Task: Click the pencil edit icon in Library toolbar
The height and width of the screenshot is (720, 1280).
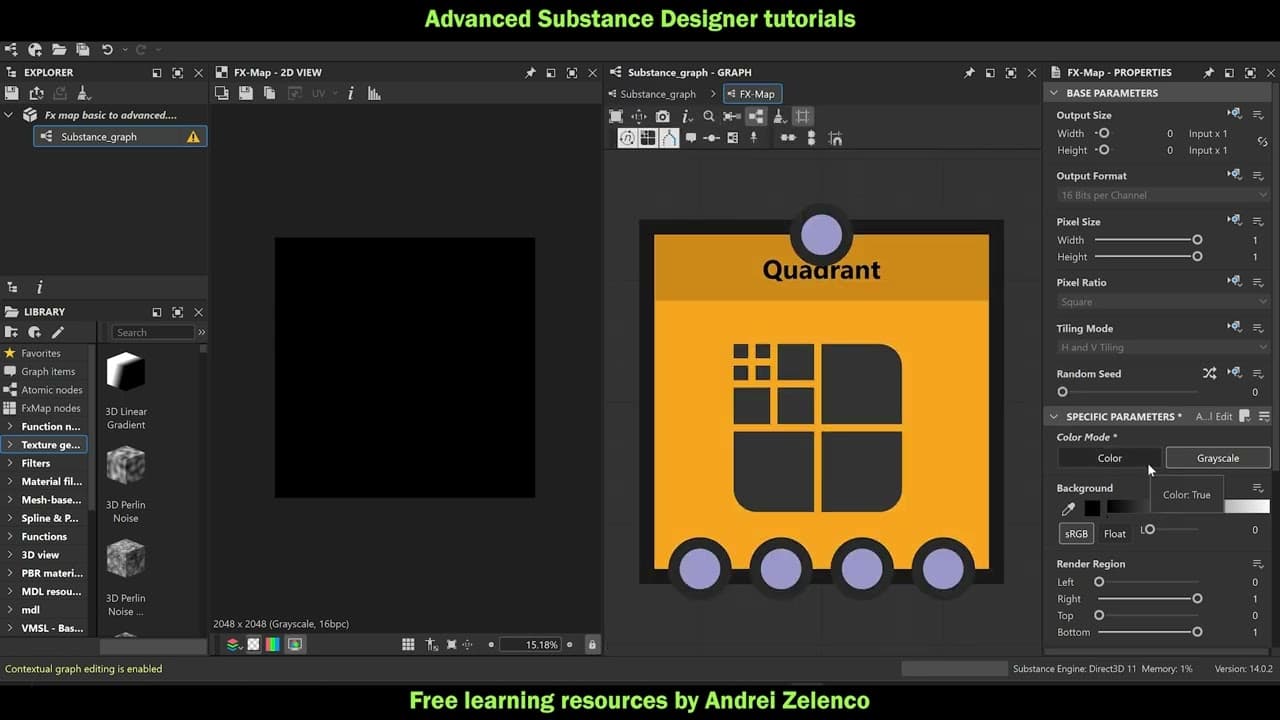Action: pyautogui.click(x=58, y=332)
